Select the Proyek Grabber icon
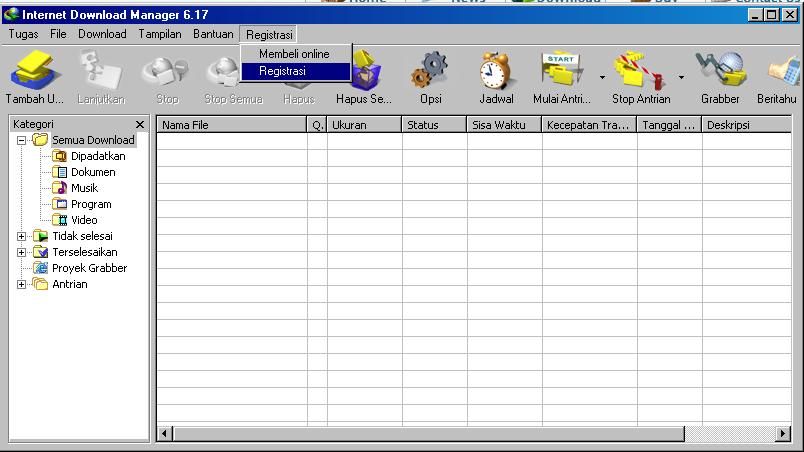This screenshot has height=452, width=804. coord(41,268)
